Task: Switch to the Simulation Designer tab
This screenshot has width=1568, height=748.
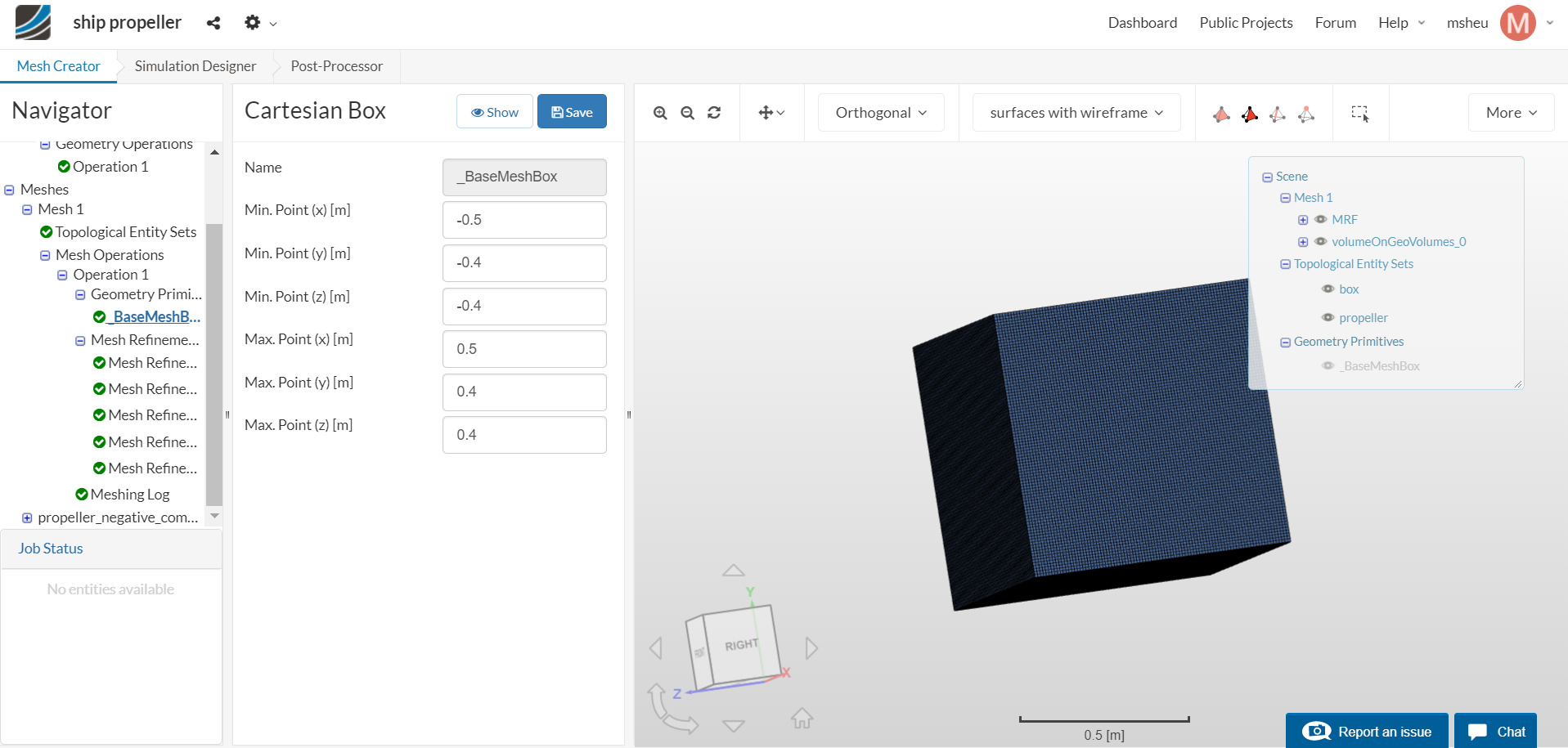Action: pyautogui.click(x=195, y=66)
